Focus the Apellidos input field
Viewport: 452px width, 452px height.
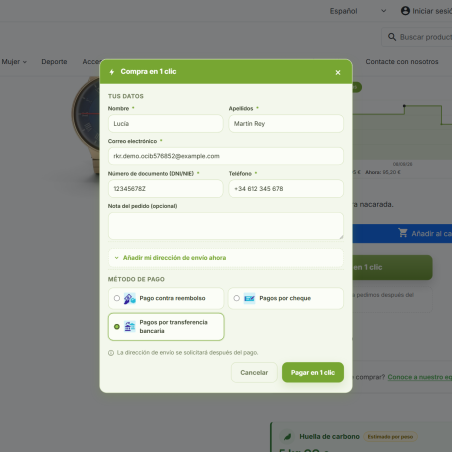[x=286, y=124]
